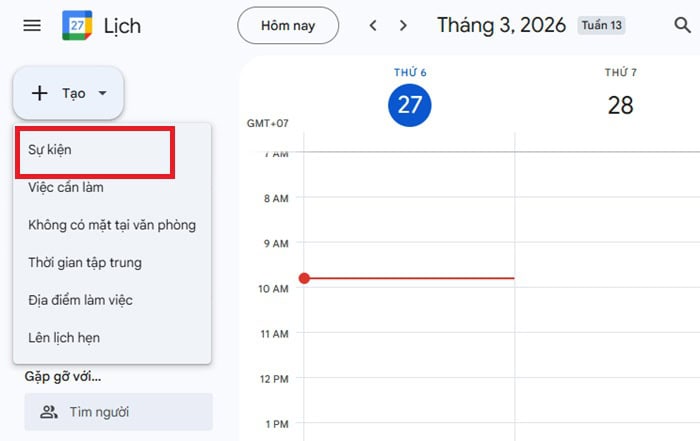700x441 pixels.
Task: Select Saturday date 28 header
Action: [x=620, y=105]
